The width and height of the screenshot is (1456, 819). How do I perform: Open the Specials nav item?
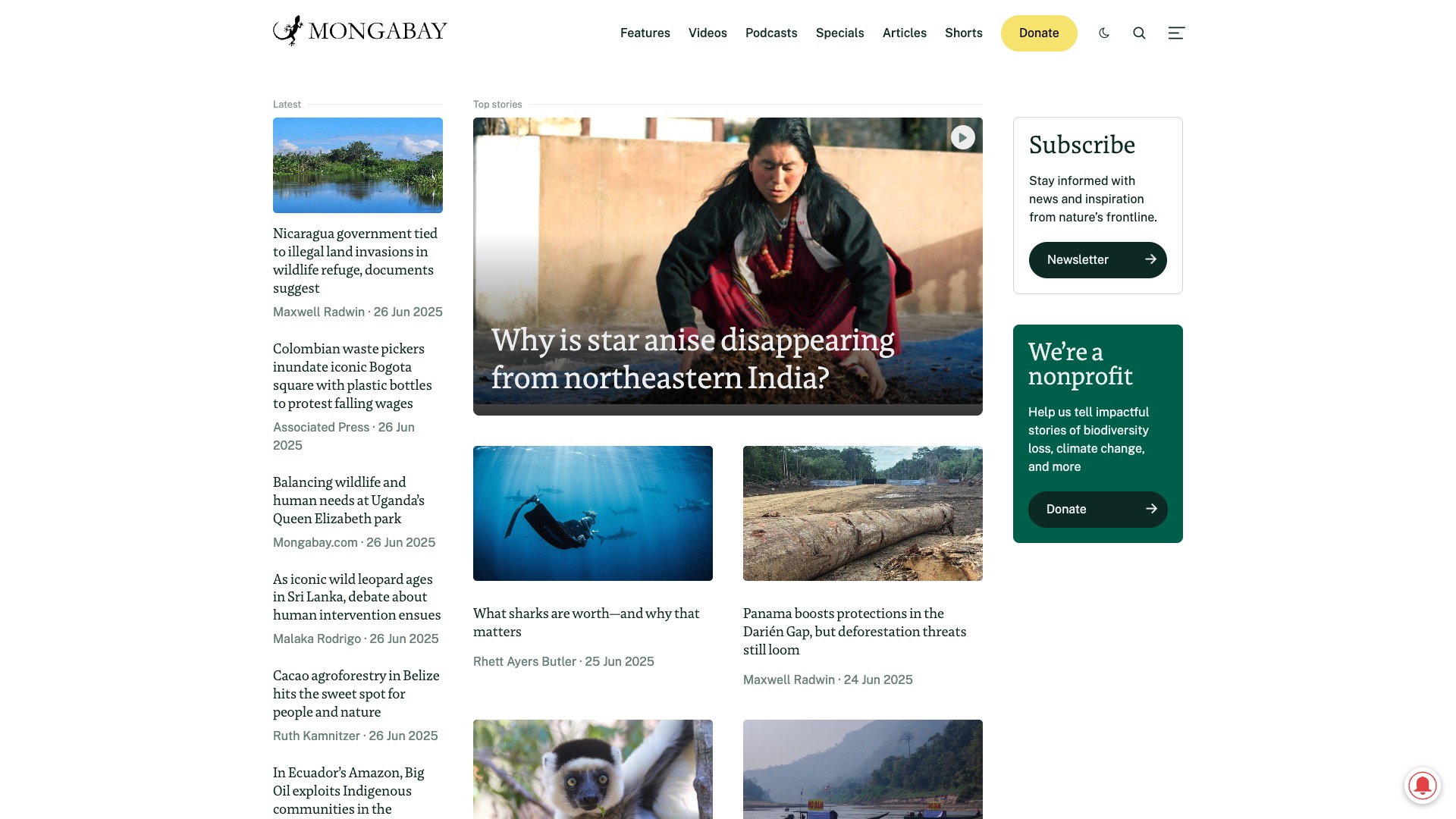pyautogui.click(x=839, y=33)
